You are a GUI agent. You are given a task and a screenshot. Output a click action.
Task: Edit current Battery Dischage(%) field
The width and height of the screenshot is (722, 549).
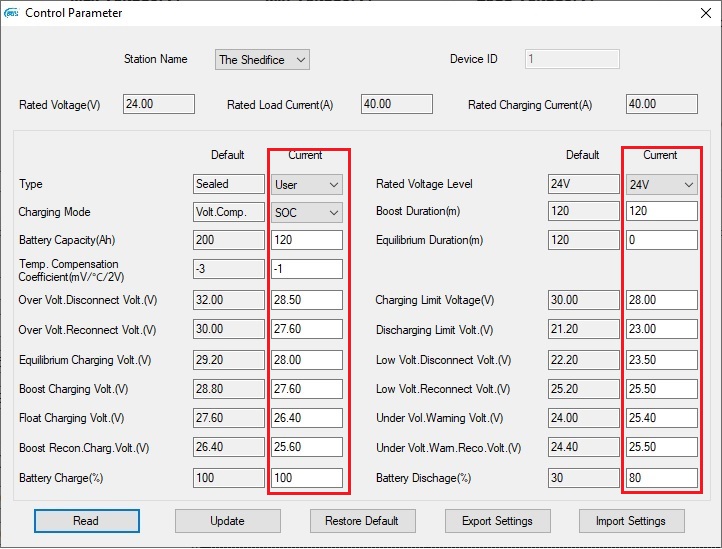(662, 478)
